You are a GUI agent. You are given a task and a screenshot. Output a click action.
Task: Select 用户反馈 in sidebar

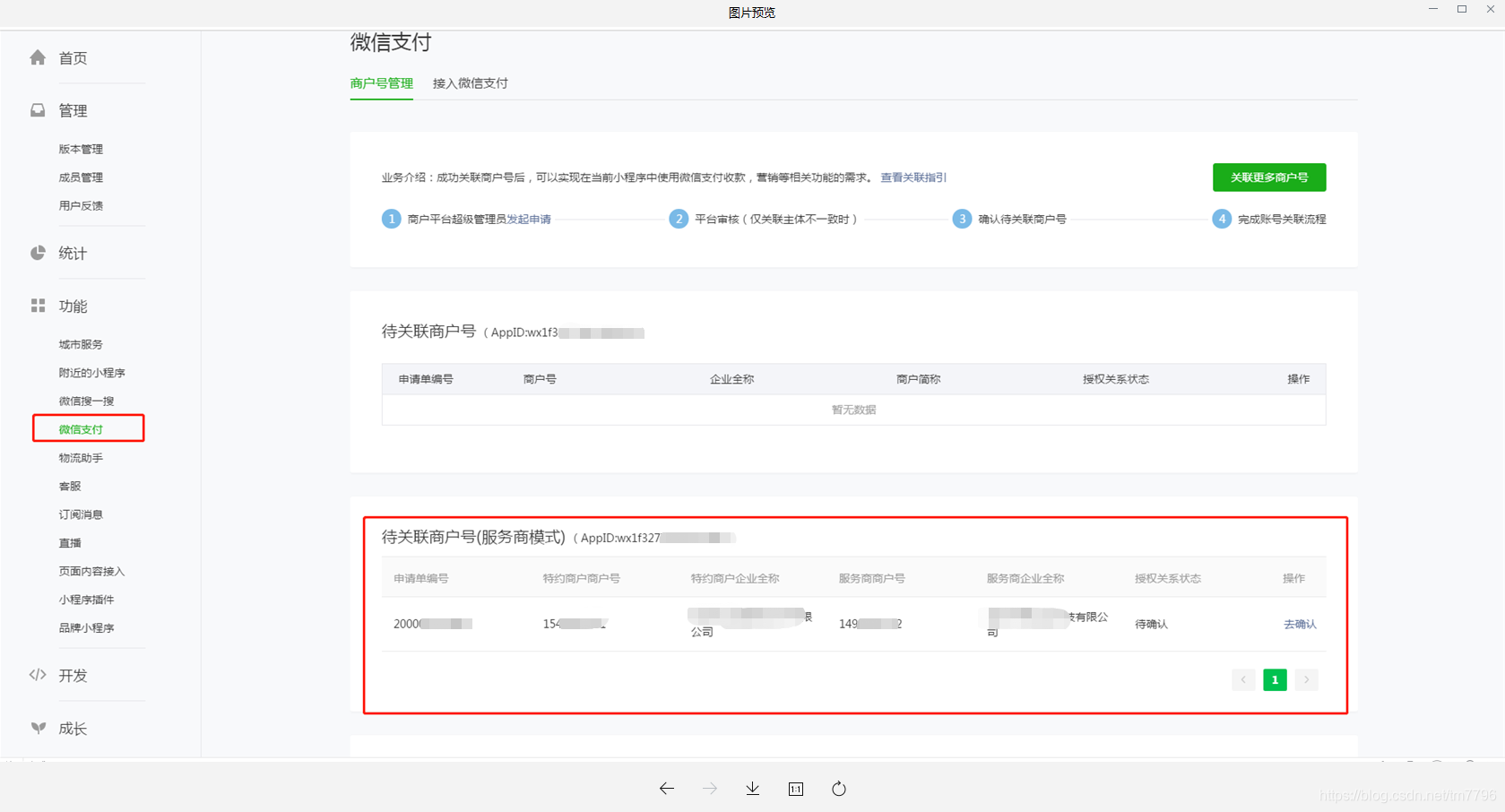pyautogui.click(x=81, y=205)
